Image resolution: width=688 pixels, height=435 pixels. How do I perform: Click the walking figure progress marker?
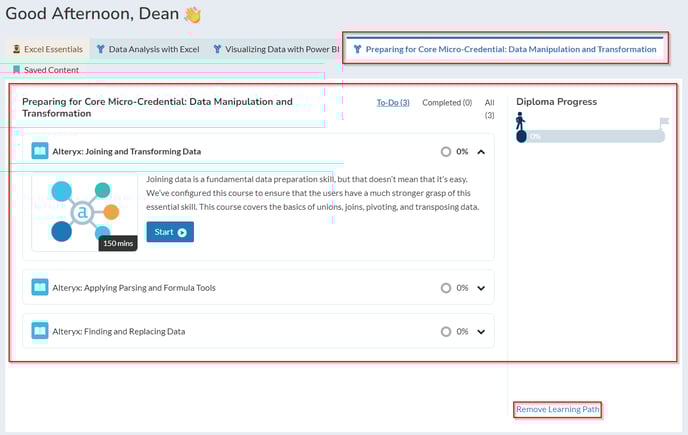(x=520, y=121)
